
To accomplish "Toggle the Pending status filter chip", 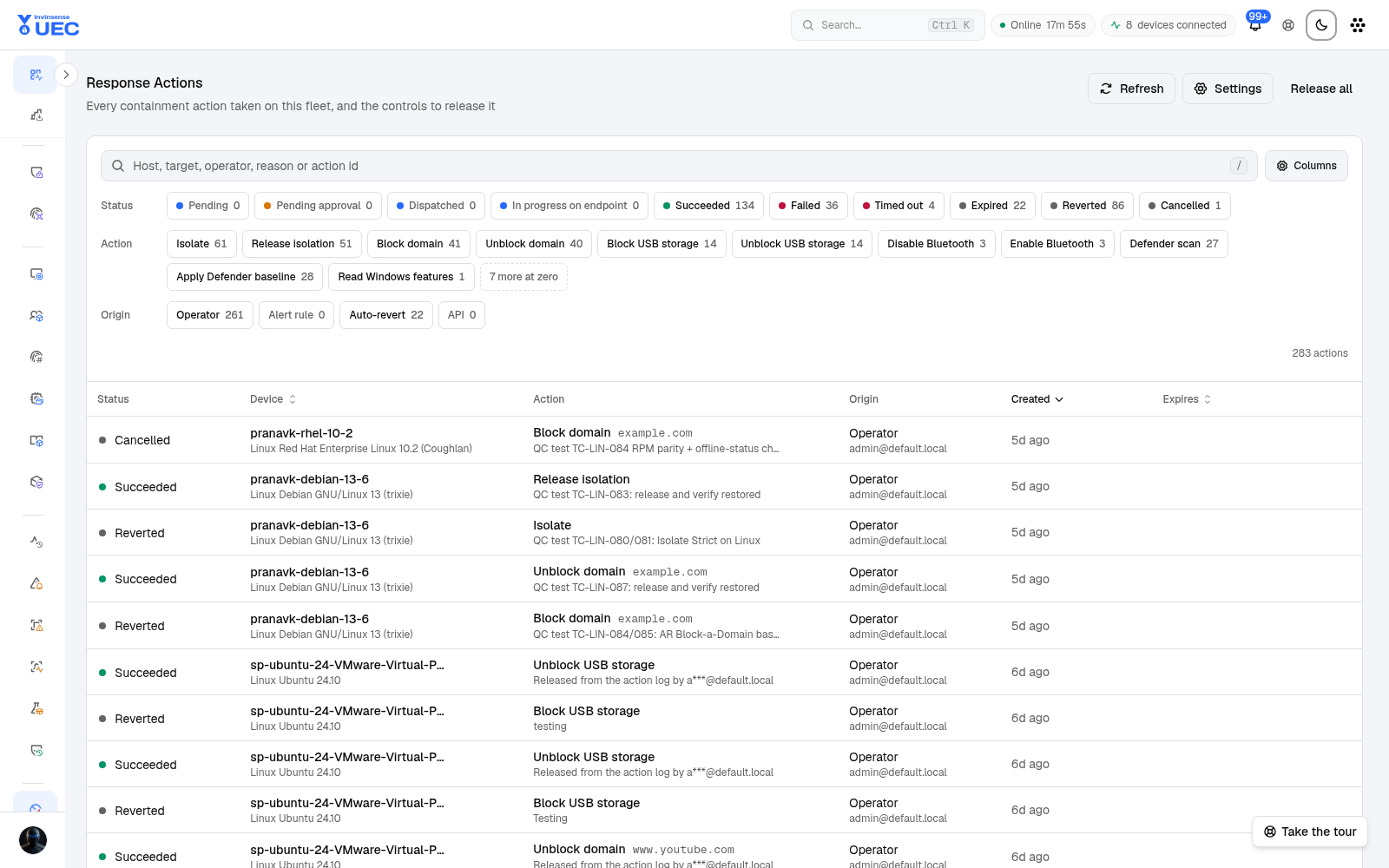I will (x=208, y=206).
